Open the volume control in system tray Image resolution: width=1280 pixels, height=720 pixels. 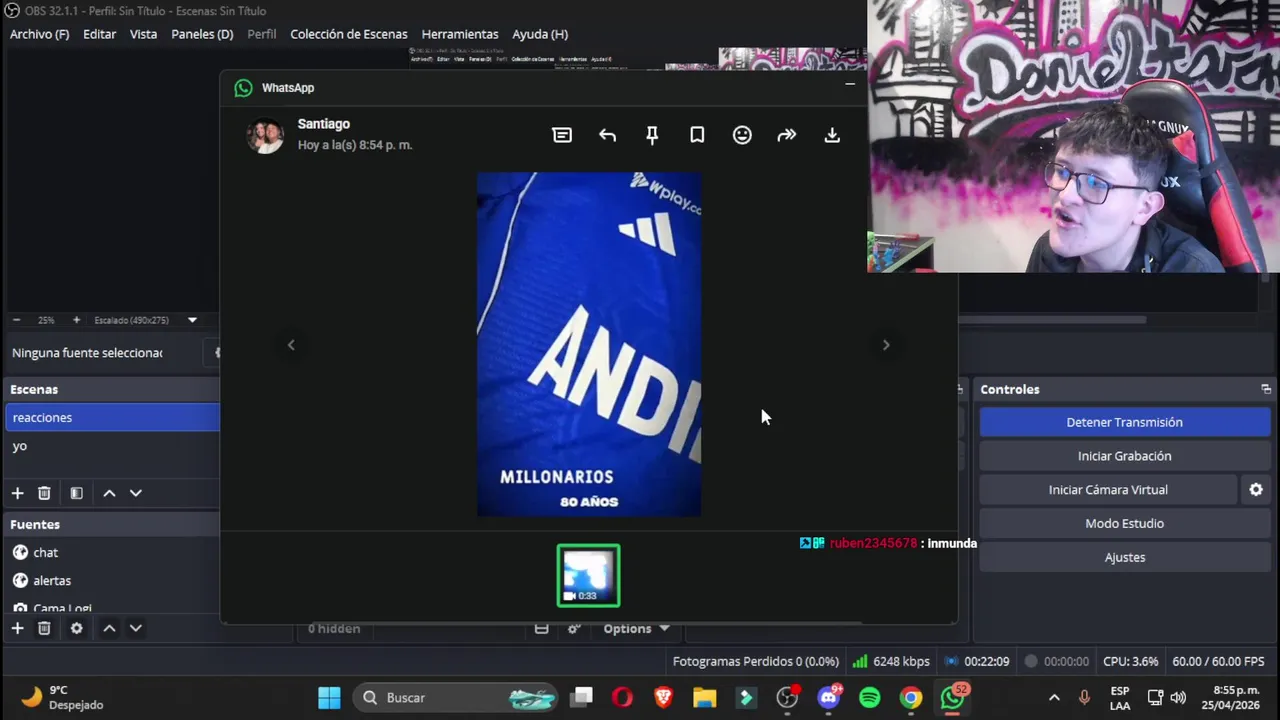pos(1178,698)
